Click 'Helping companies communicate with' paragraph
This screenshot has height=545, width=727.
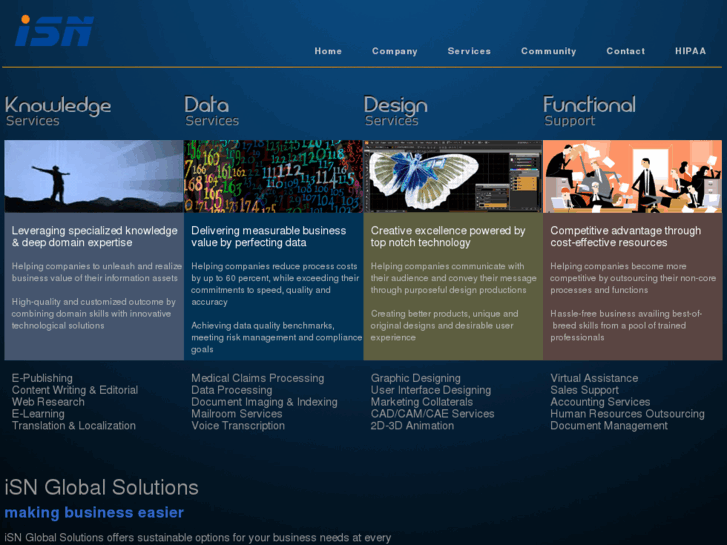tap(453, 278)
